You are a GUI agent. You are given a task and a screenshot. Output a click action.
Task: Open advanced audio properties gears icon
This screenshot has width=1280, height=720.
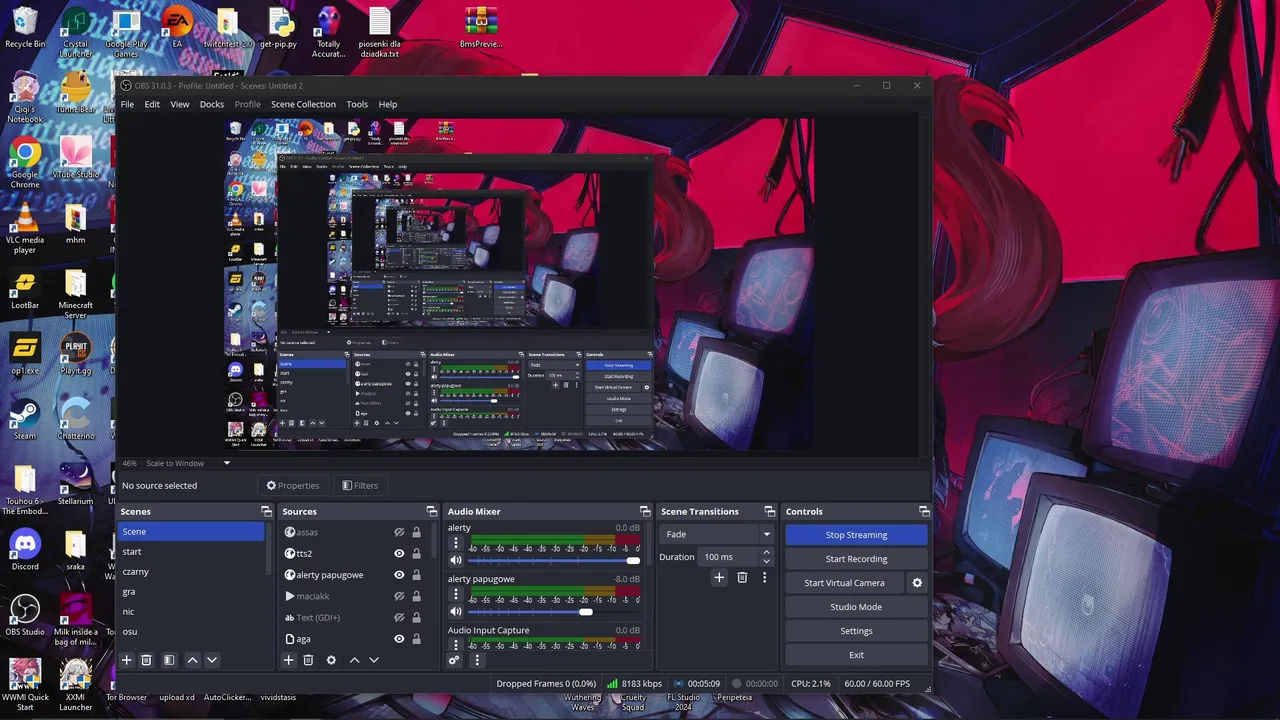click(454, 660)
